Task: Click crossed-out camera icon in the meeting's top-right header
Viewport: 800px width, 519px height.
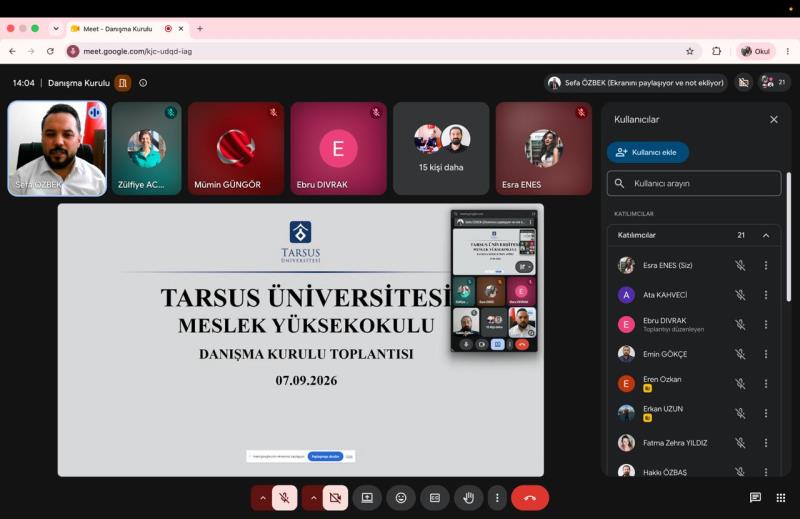Action: pos(744,83)
